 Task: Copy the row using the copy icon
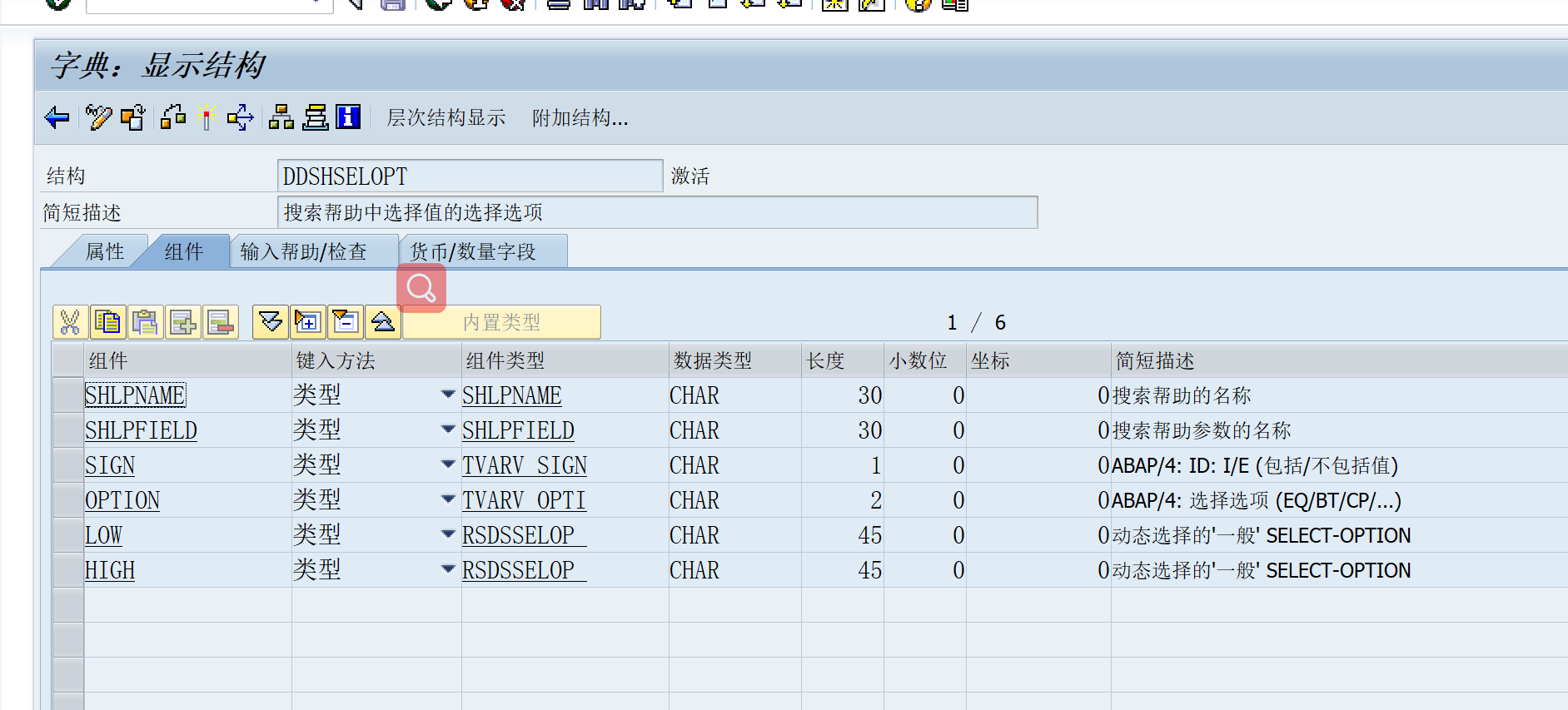[x=107, y=322]
